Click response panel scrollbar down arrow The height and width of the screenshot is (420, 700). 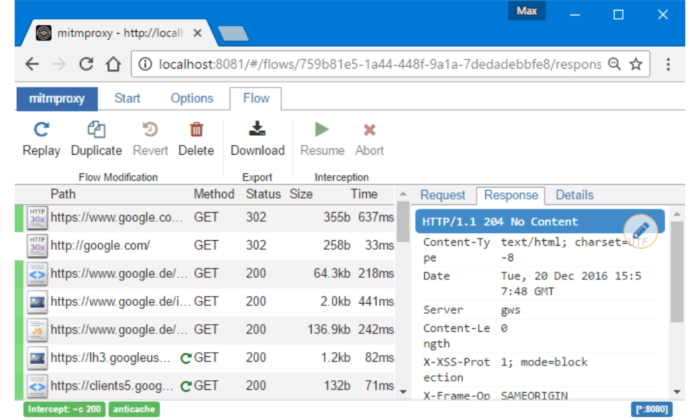677,392
